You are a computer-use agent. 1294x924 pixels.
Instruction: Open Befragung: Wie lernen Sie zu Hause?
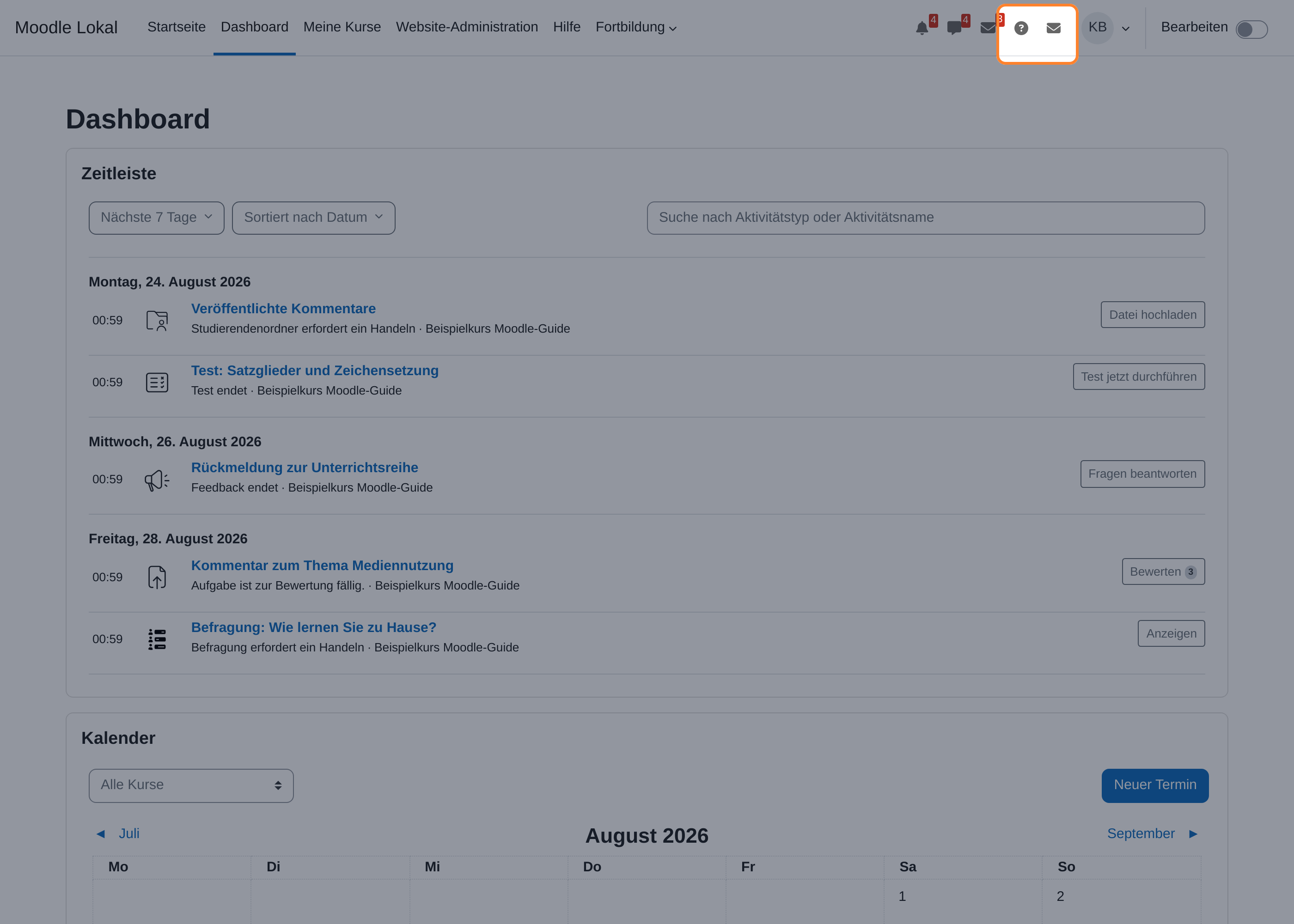(x=313, y=627)
